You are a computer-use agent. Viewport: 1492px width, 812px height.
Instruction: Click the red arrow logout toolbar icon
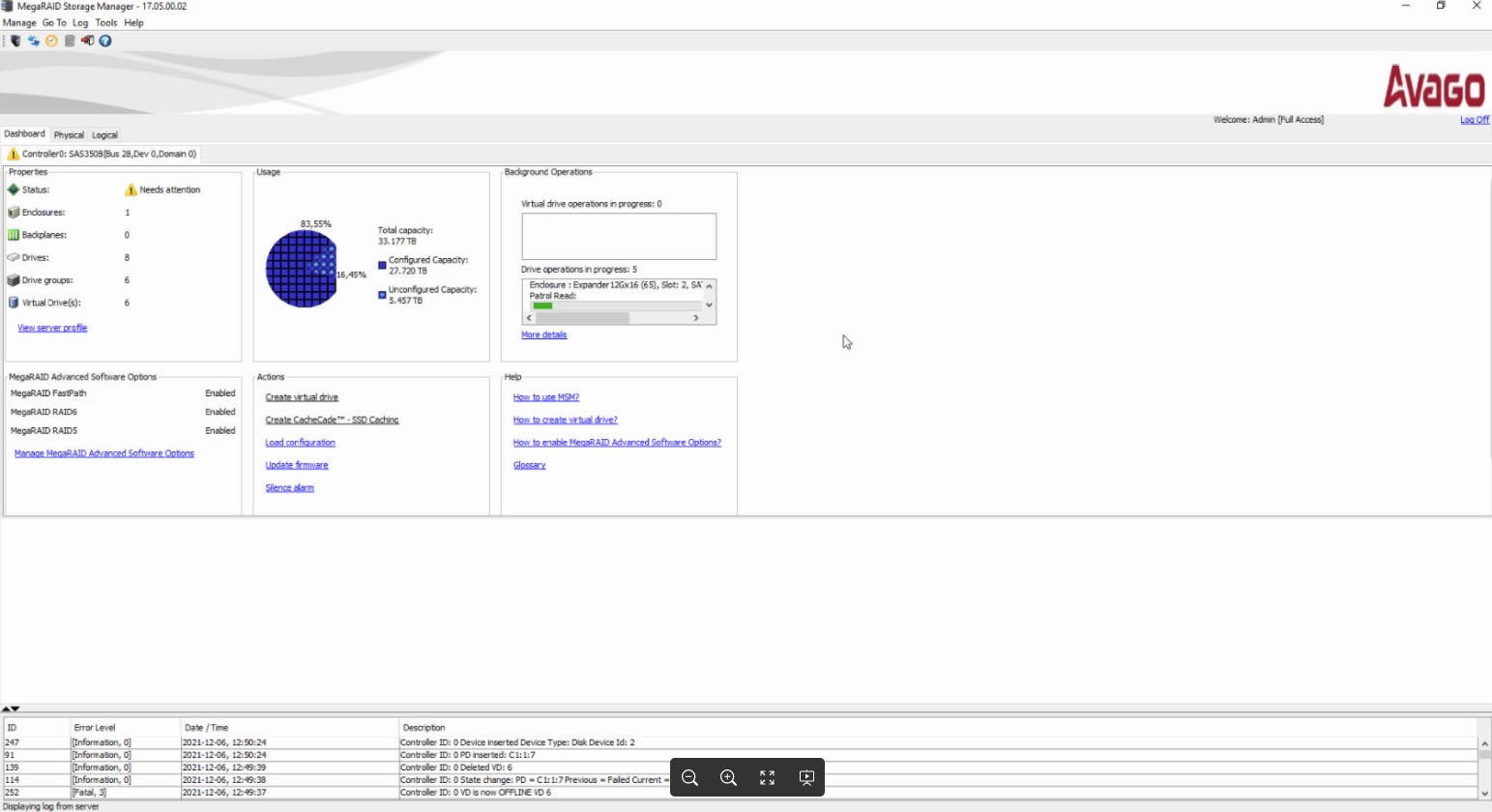[88, 41]
